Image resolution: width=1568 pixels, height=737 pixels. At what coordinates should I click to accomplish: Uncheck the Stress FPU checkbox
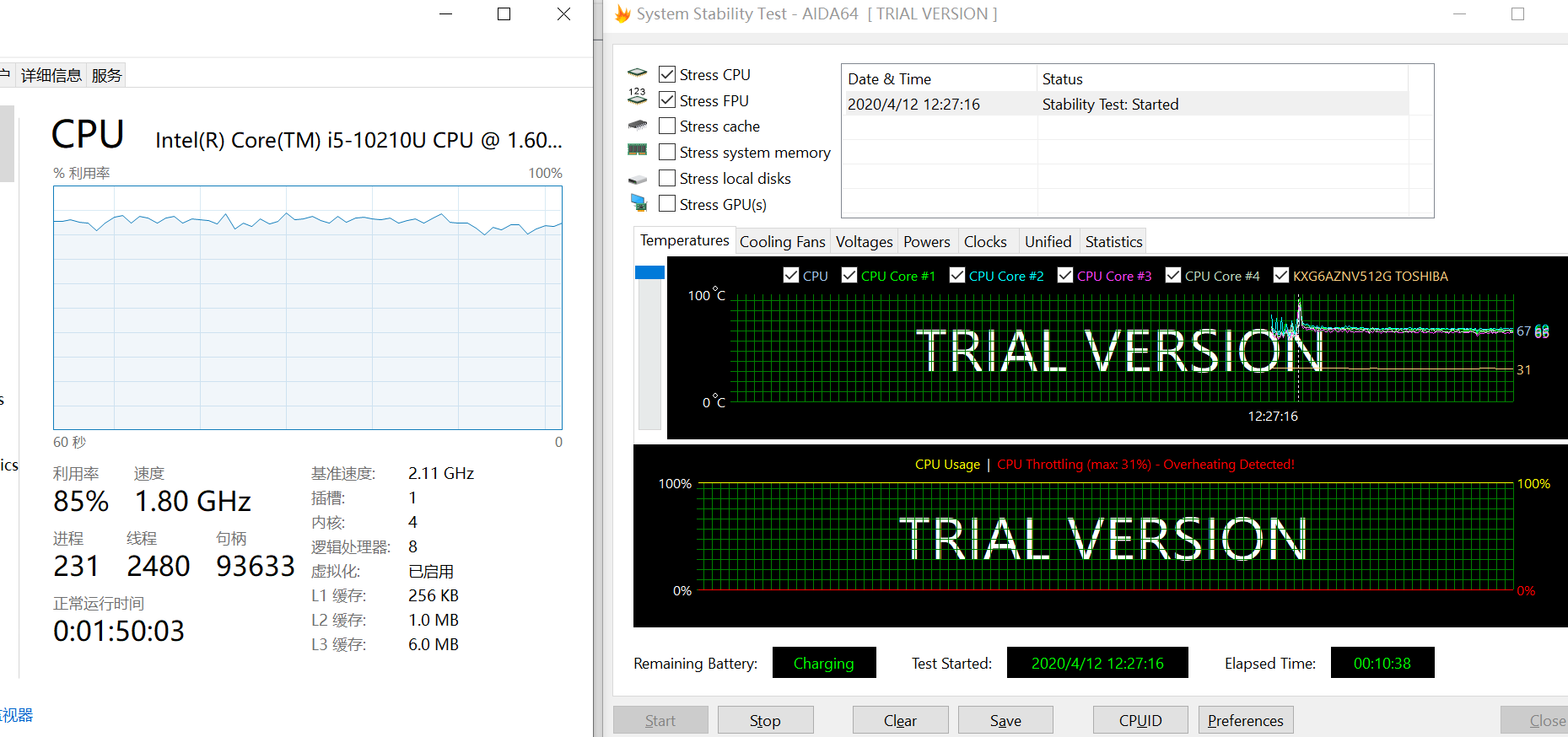667,100
